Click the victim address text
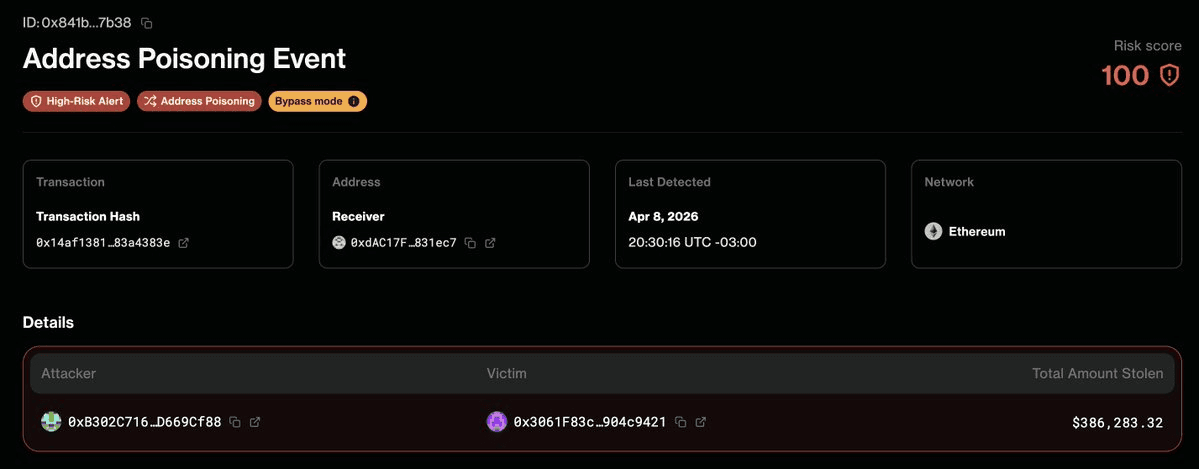Screen dimensions: 1199x469 (590, 422)
